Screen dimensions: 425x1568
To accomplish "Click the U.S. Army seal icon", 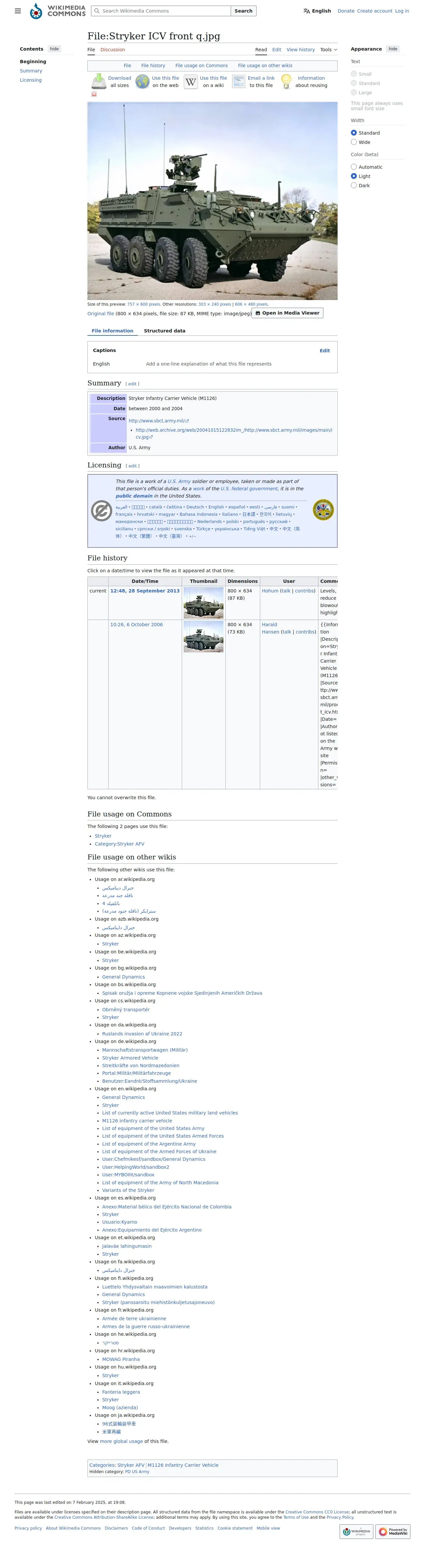I will point(323,510).
